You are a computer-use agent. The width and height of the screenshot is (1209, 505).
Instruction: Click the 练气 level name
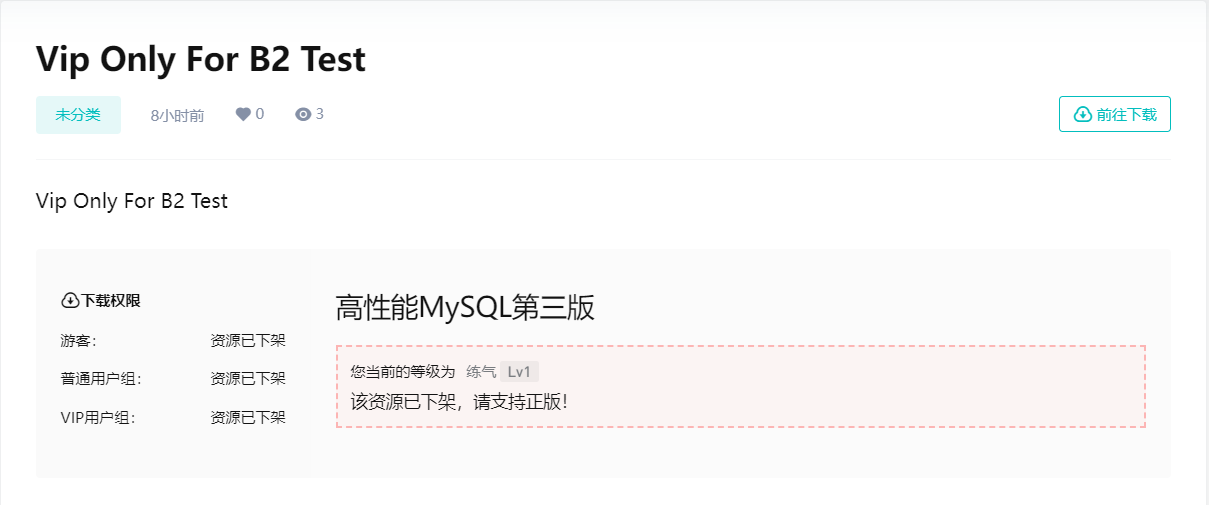[x=481, y=372]
